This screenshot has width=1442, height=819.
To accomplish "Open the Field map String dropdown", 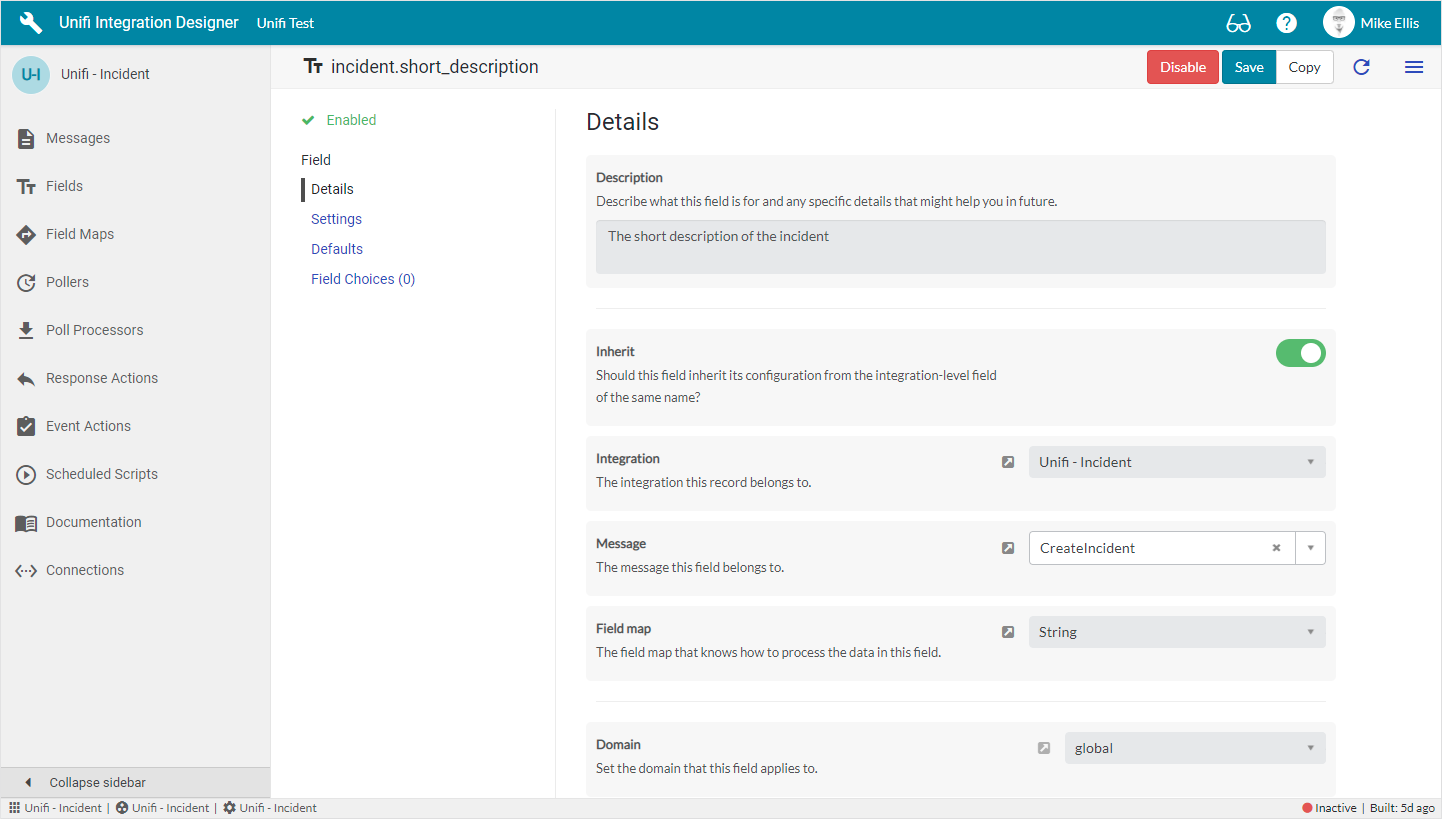I will [1176, 632].
